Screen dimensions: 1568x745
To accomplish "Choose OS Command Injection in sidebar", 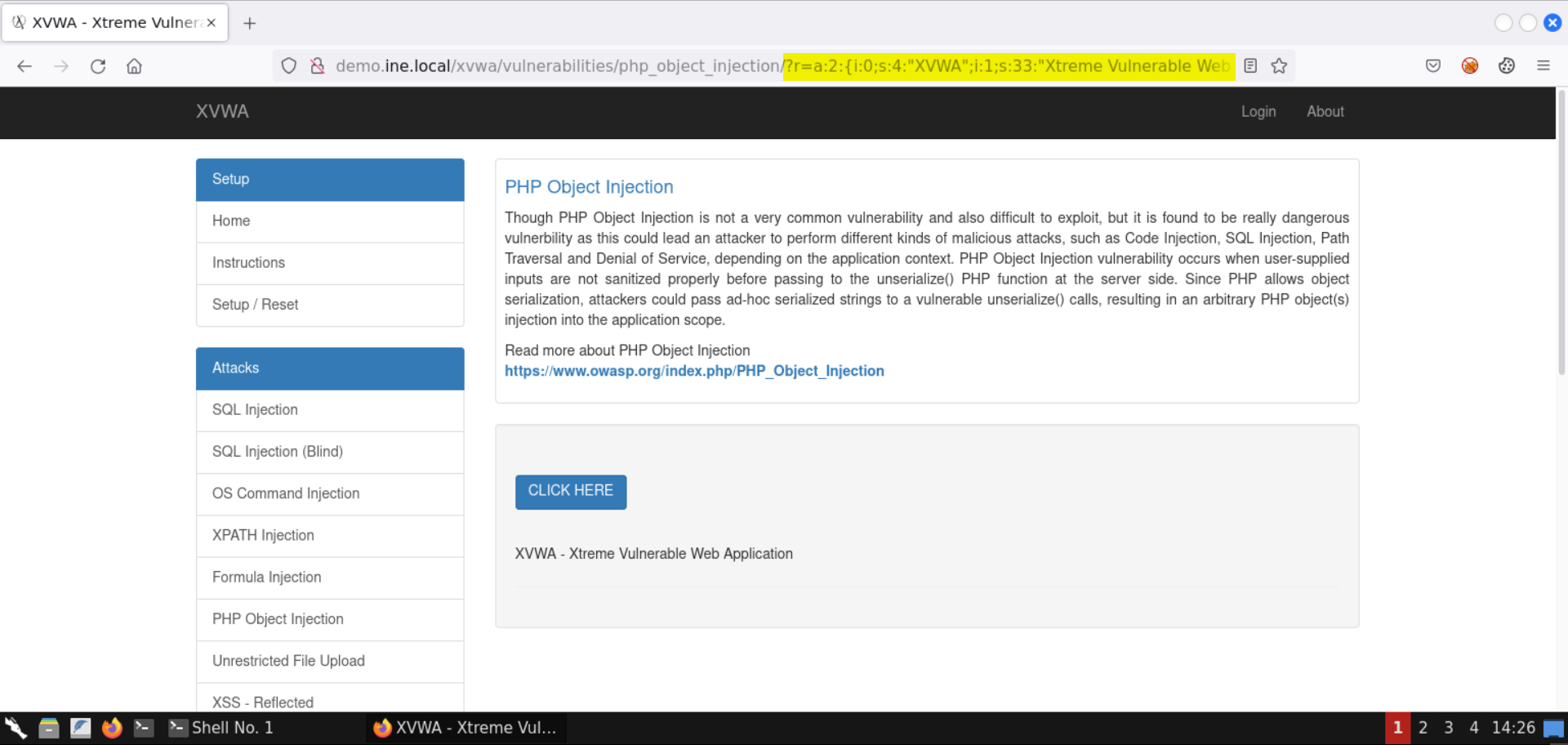I will 286,493.
